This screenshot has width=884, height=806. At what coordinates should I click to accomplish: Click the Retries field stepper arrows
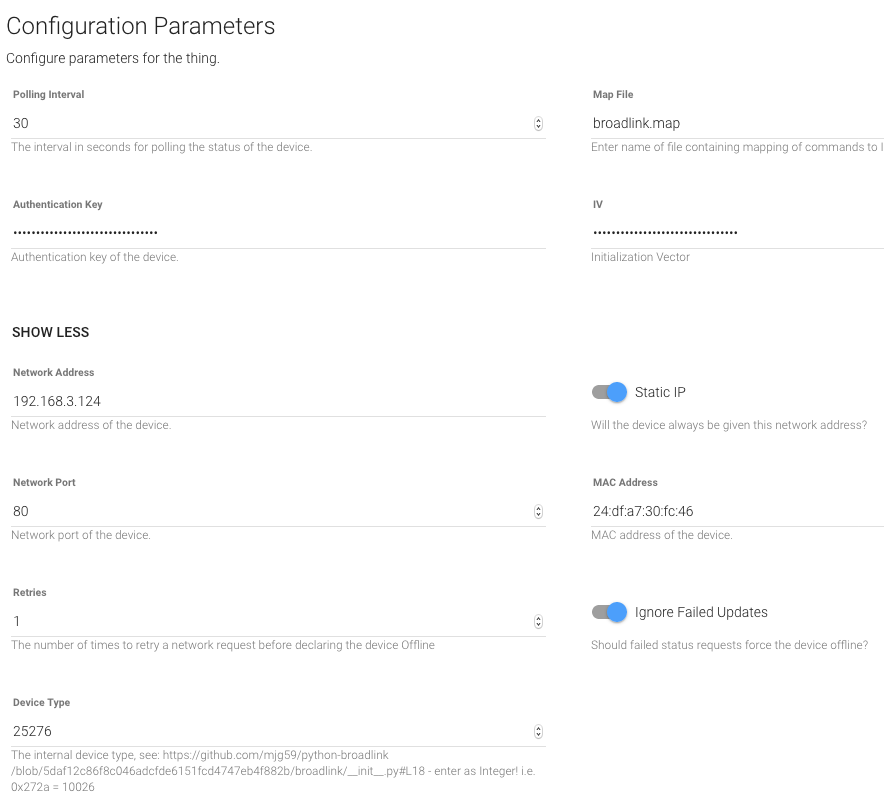pyautogui.click(x=538, y=622)
